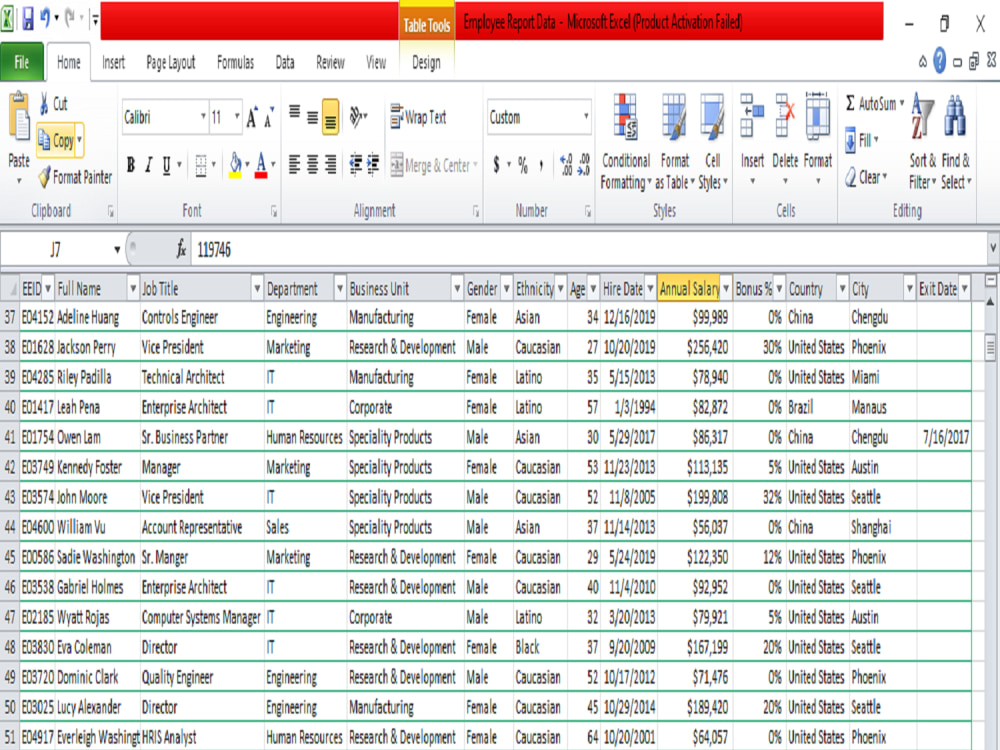Apply Accounting dollar format
The height and width of the screenshot is (750, 1000).
point(497,165)
